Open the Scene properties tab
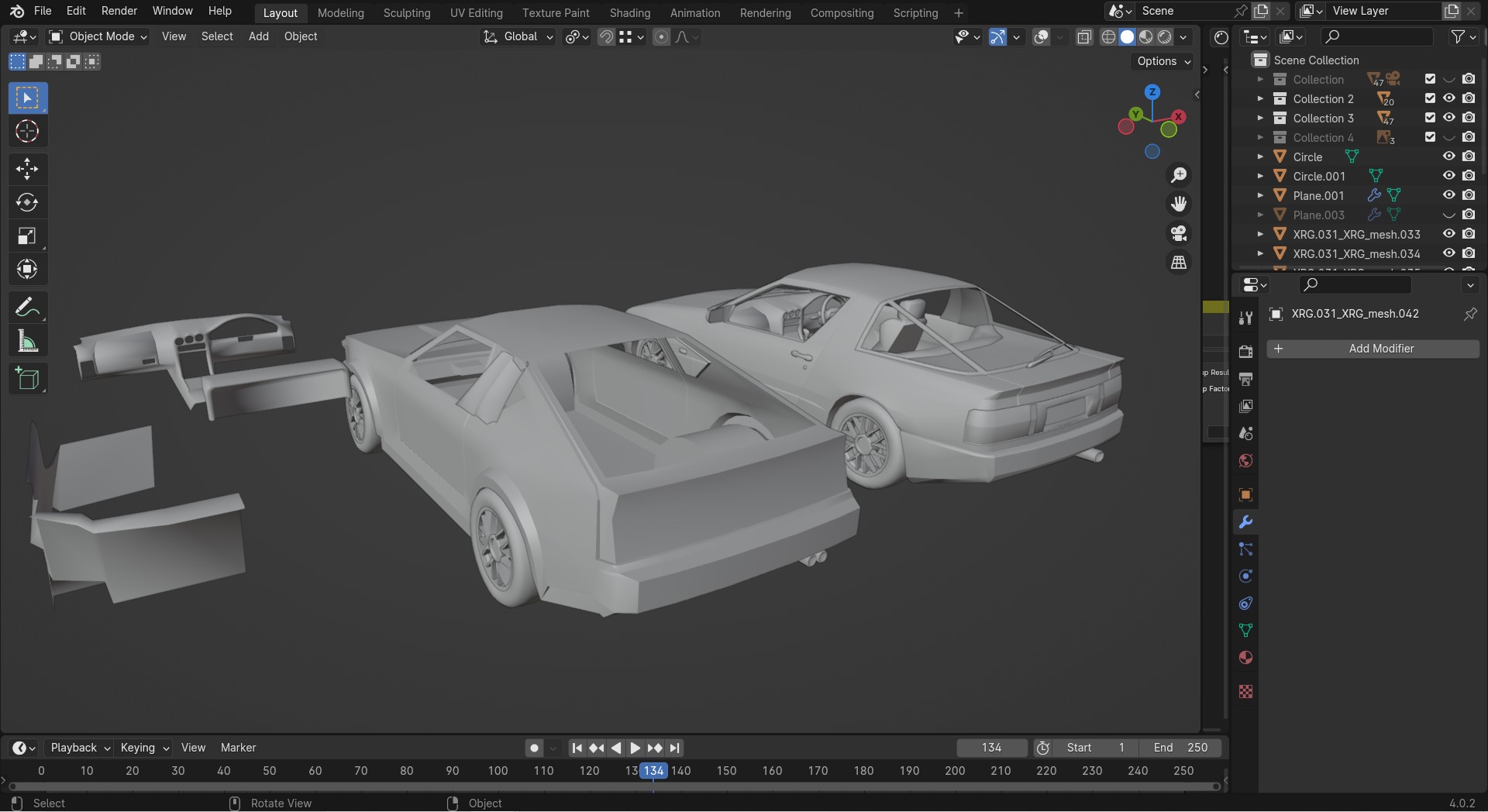This screenshot has height=812, width=1488. click(1245, 433)
